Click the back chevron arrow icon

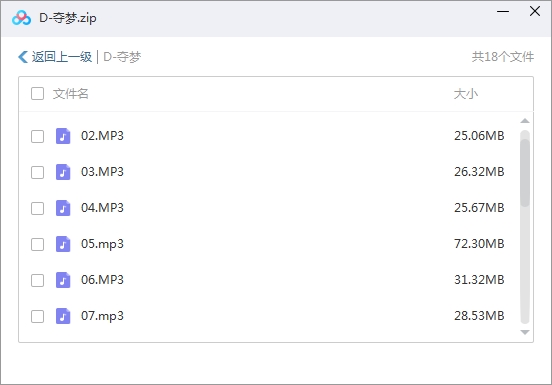pyautogui.click(x=23, y=57)
